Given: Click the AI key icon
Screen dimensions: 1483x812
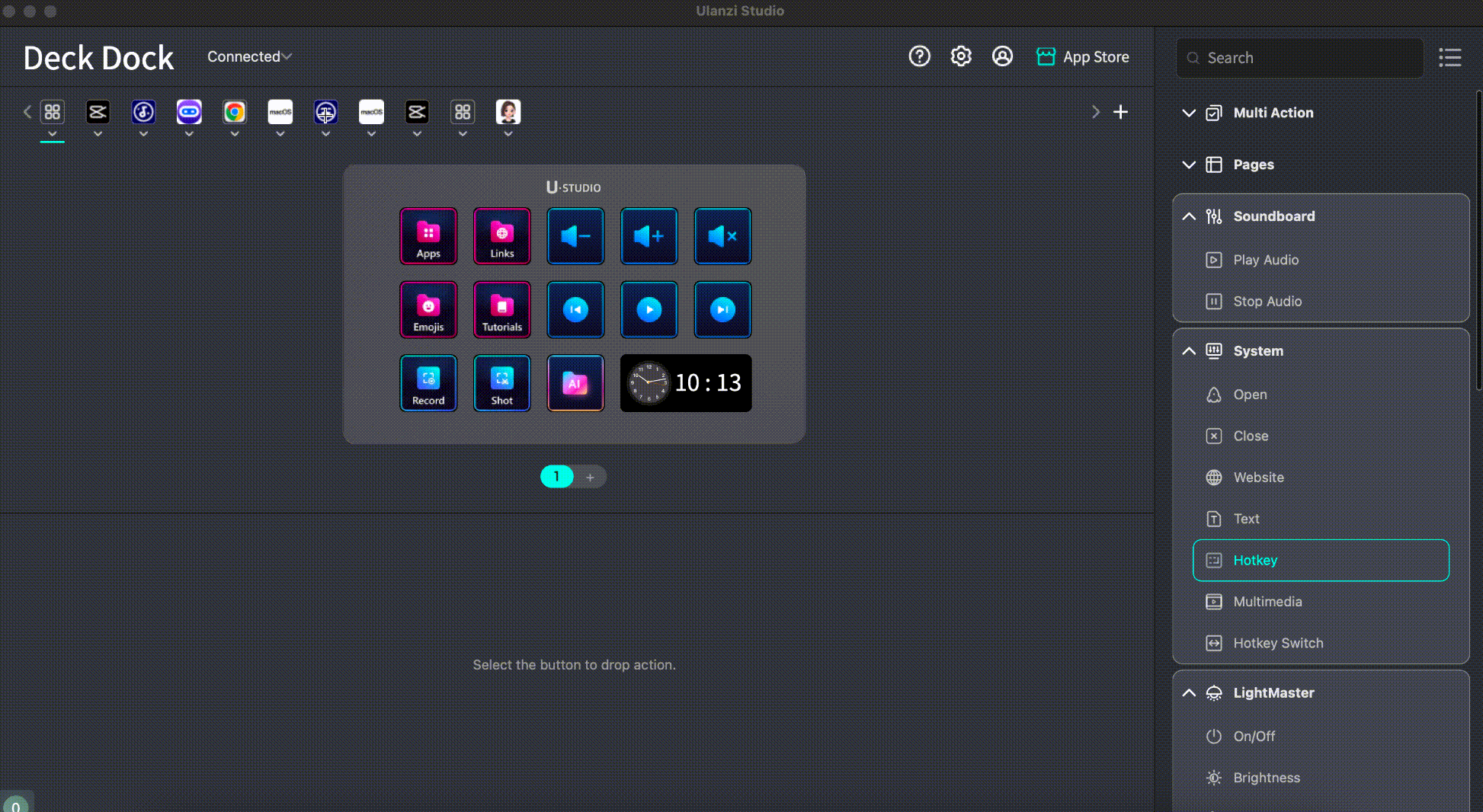Looking at the screenshot, I should 575,383.
